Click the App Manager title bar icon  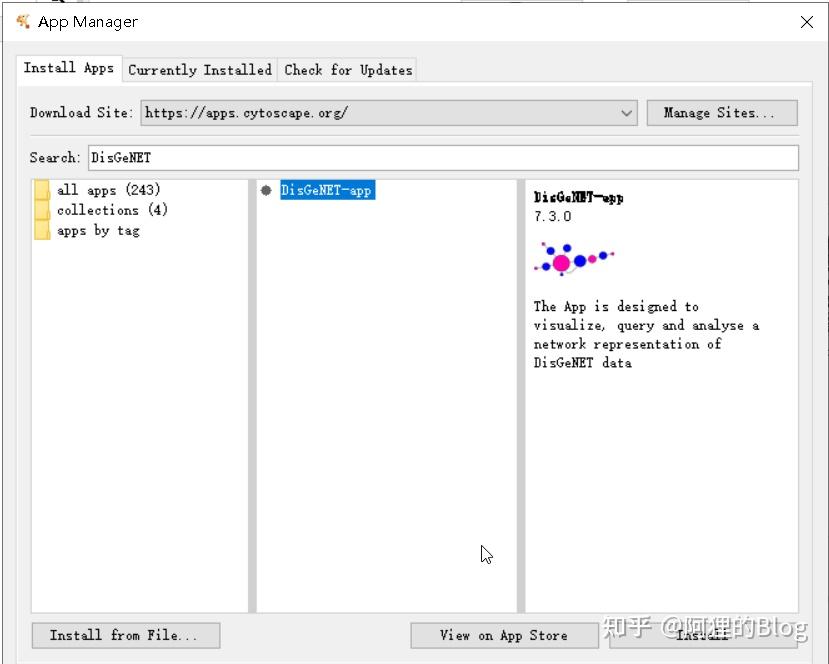pos(23,21)
